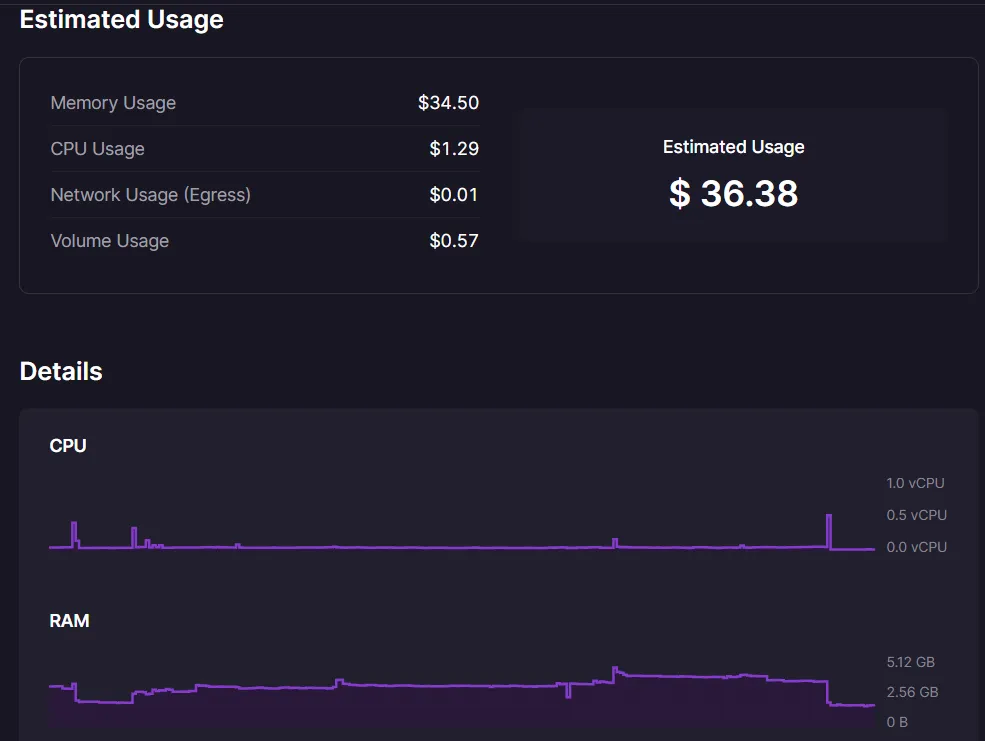
Task: Click the peak of the RAM usage line
Action: click(616, 668)
